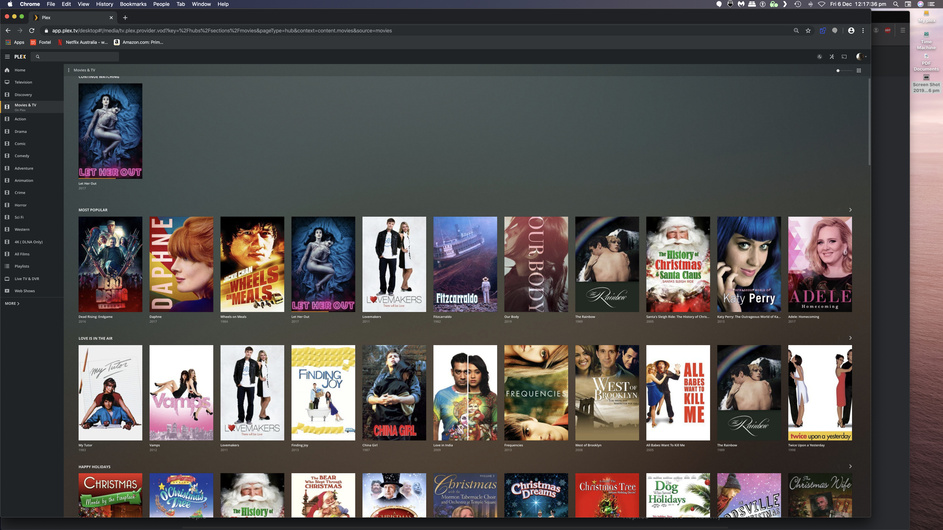Open Chrome three-dot menu
Screen dimensions: 943x530
(863, 30)
